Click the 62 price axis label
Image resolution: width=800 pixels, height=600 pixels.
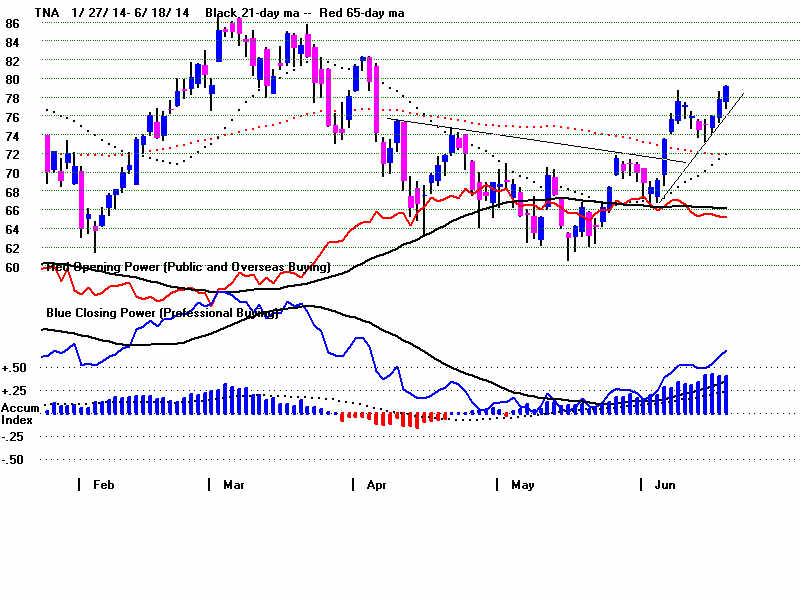(x=12, y=248)
